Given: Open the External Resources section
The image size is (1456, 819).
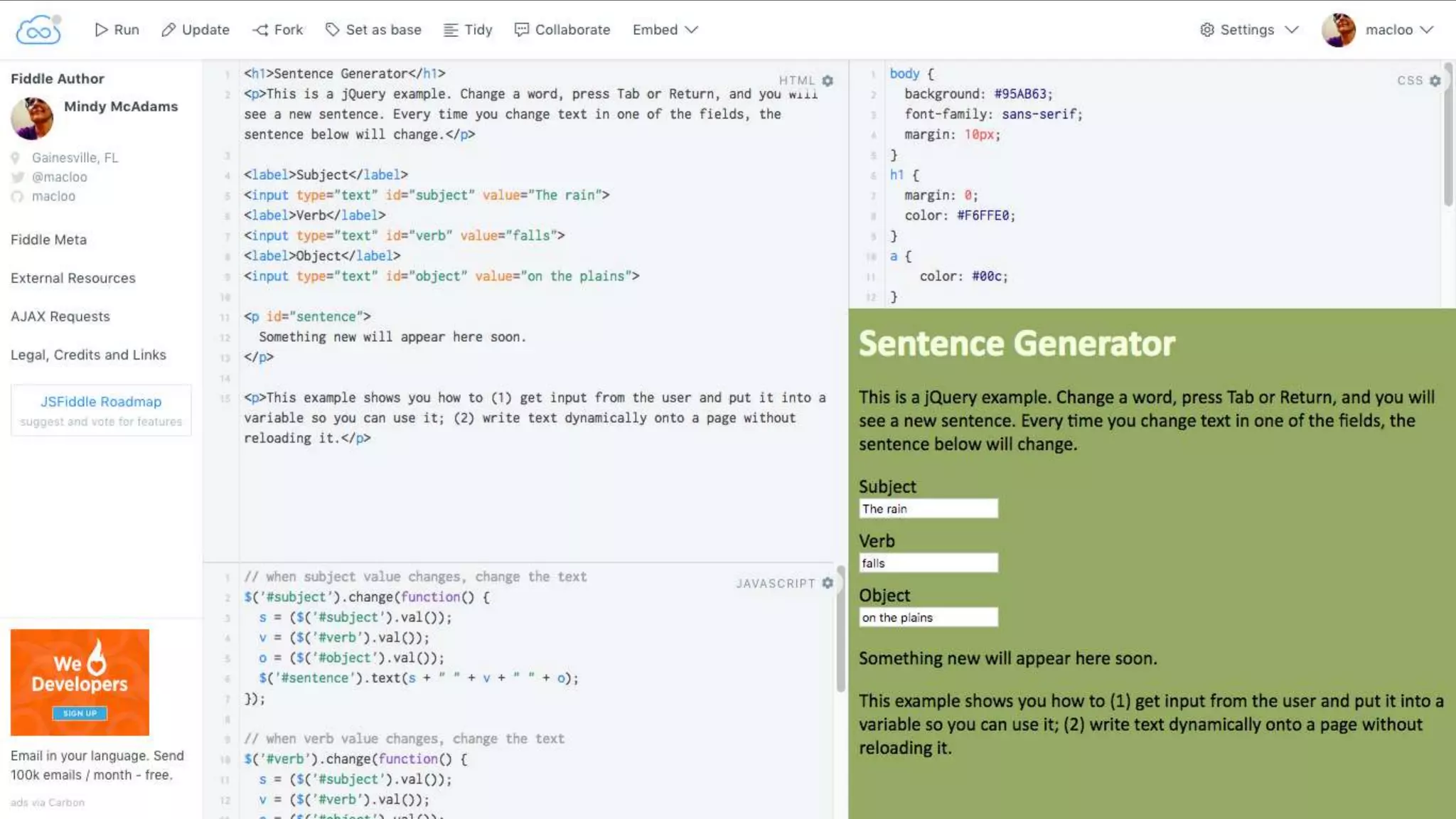Looking at the screenshot, I should [73, 278].
